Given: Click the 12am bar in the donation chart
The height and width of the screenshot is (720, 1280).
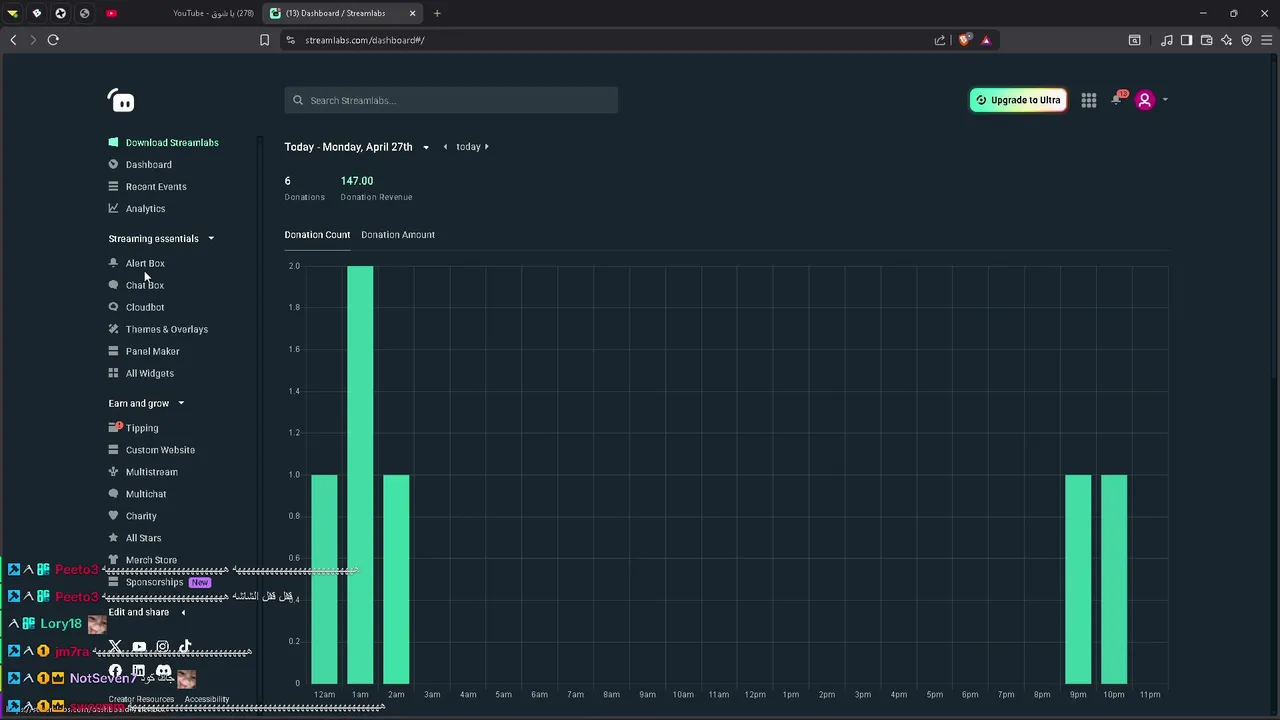Looking at the screenshot, I should pyautogui.click(x=324, y=579).
